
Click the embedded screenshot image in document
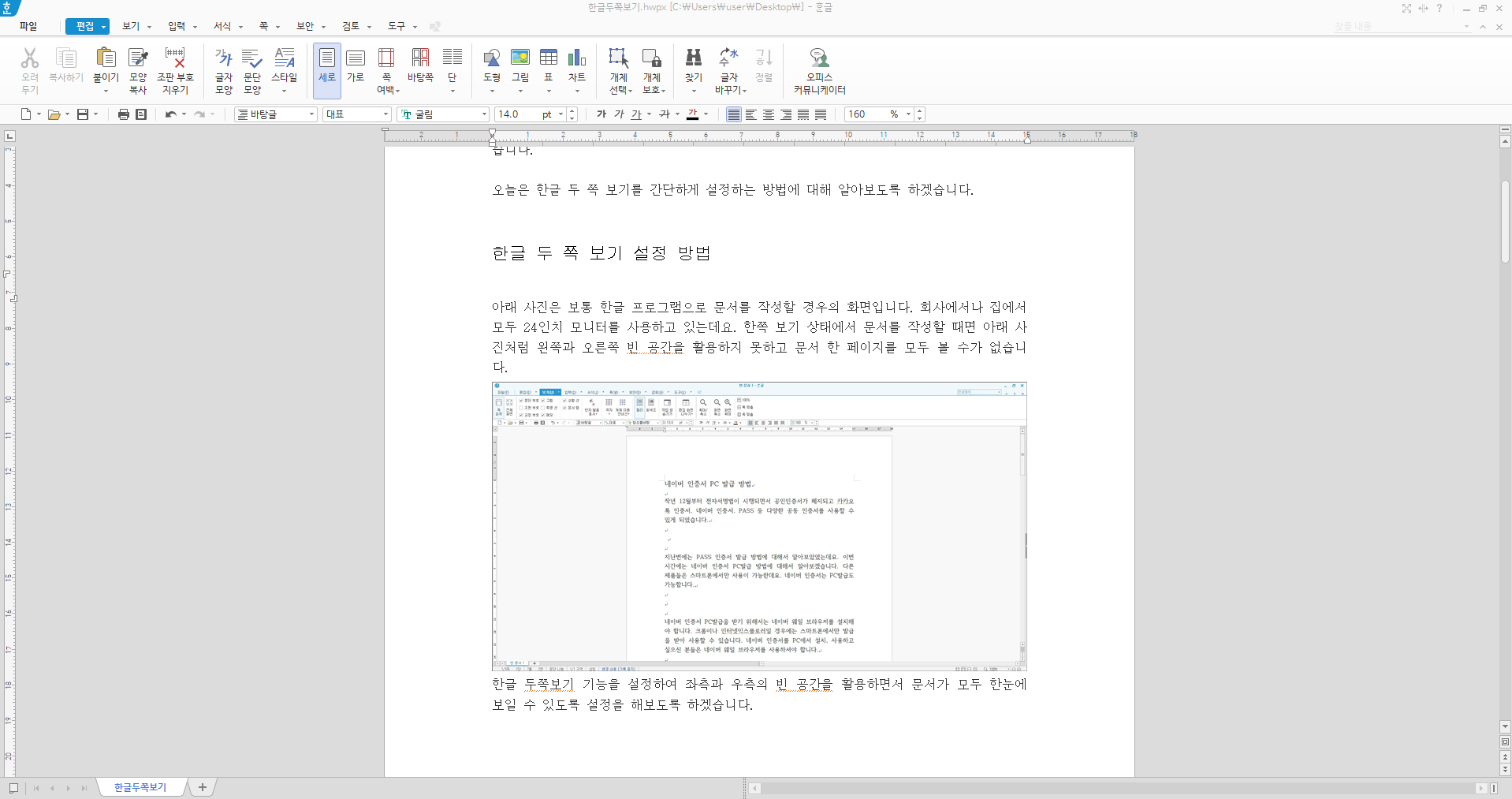[x=759, y=526]
